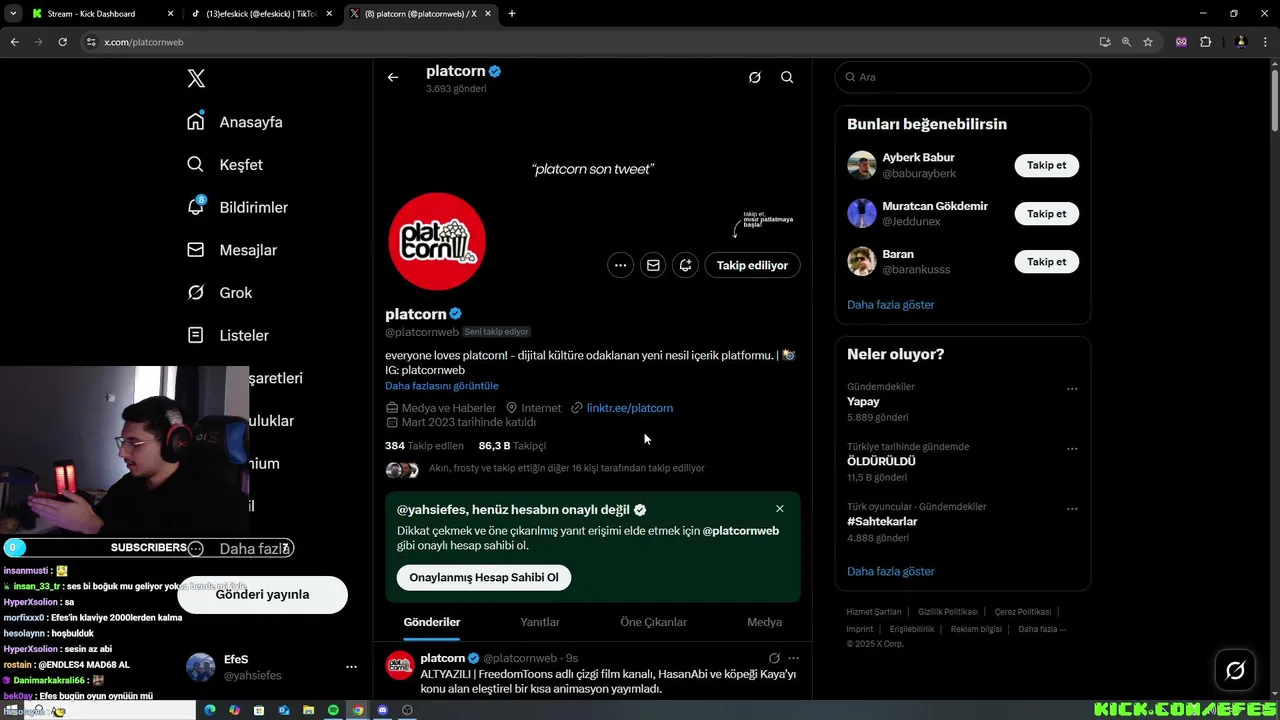
Task: Bookmark this page with star icon
Action: 1148,42
